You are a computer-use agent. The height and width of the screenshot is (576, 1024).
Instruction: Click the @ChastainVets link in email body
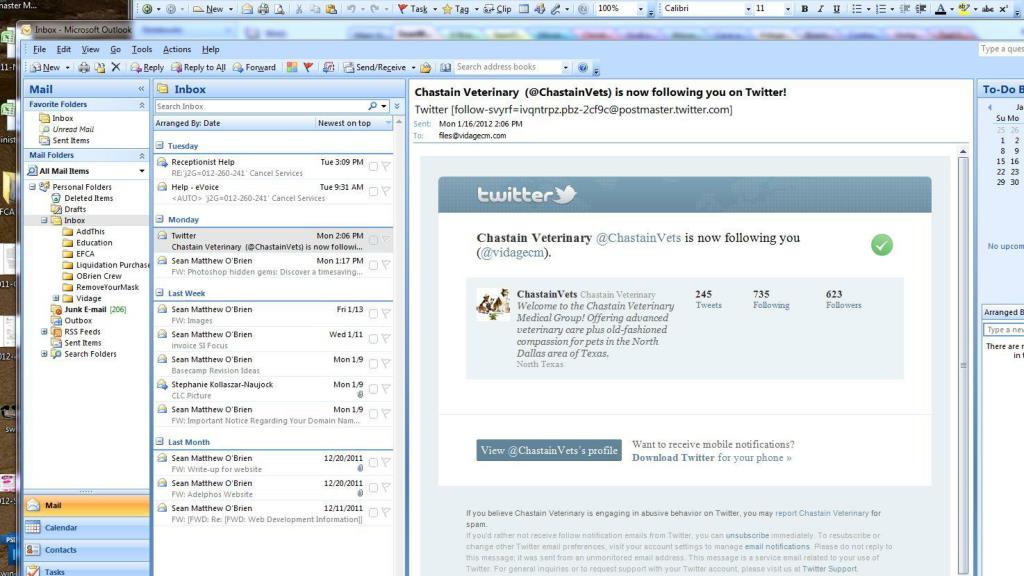tap(638, 238)
